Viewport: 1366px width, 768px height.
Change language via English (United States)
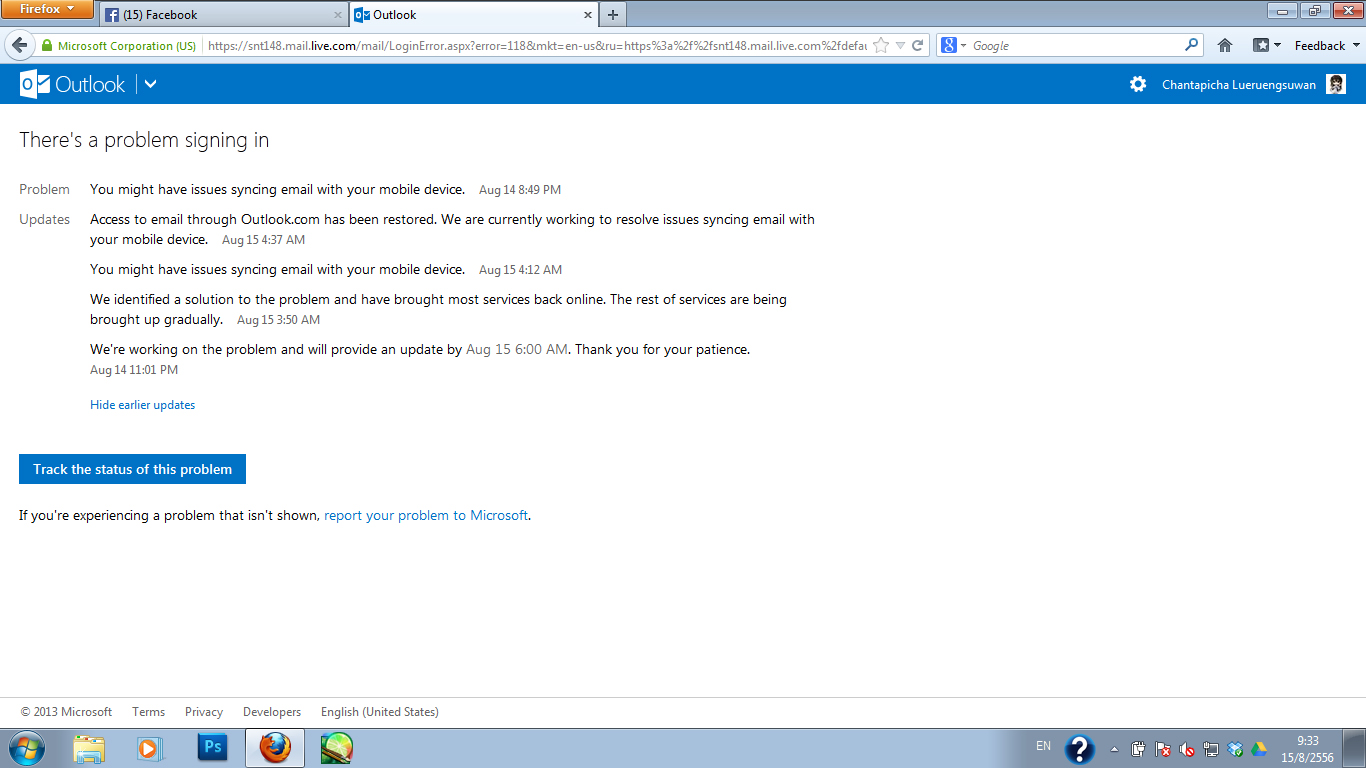(380, 712)
